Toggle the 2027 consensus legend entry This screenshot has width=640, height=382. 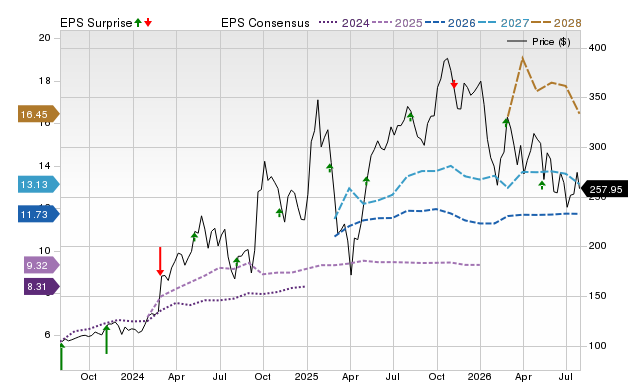tap(503, 23)
